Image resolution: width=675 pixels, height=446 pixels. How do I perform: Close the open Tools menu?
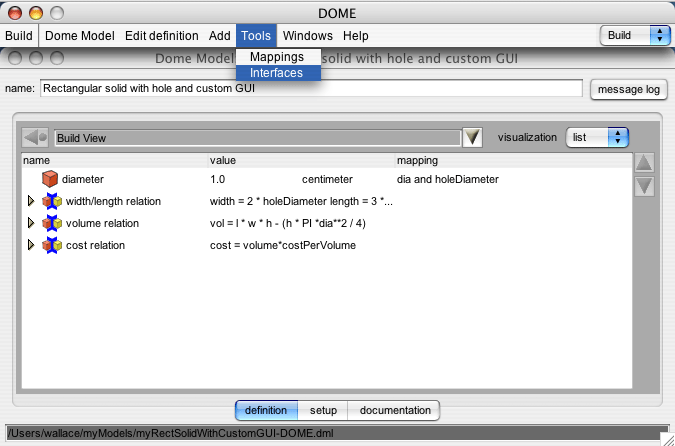point(256,36)
